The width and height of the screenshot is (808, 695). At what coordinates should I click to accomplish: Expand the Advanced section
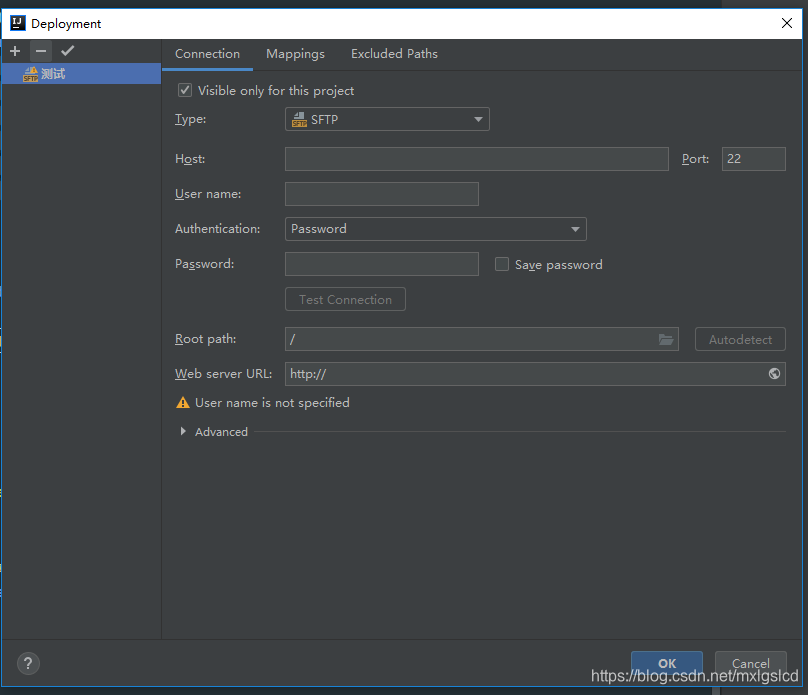click(183, 431)
